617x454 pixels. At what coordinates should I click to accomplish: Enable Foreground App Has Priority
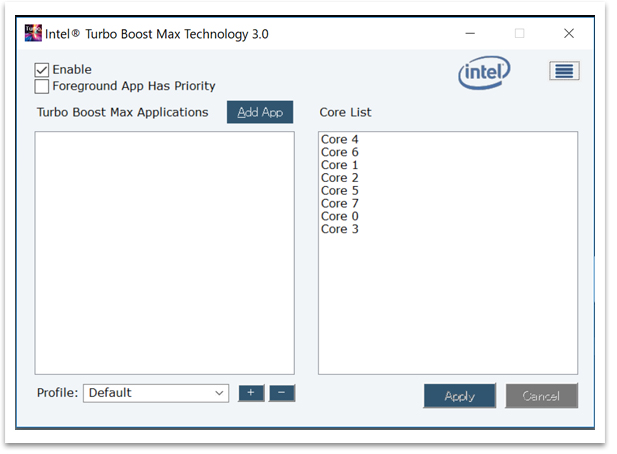coord(42,86)
